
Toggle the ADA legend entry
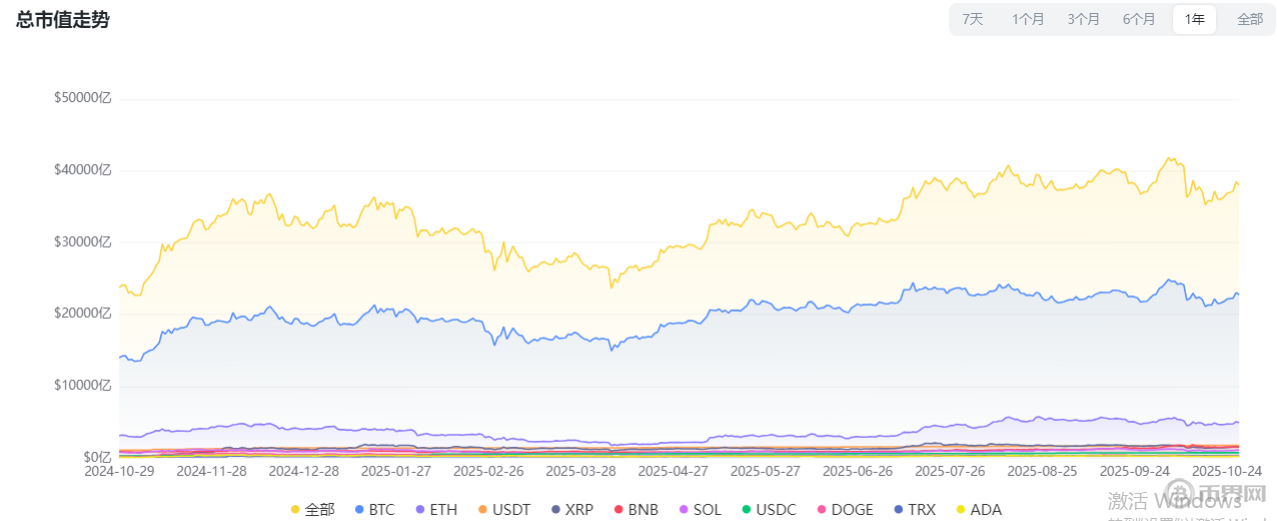[x=978, y=509]
